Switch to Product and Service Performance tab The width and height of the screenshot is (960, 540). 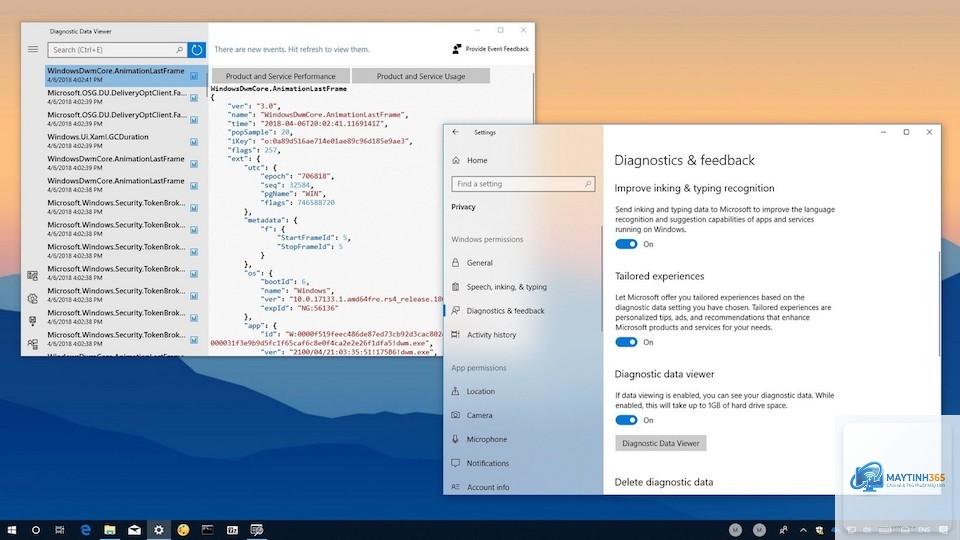coord(280,76)
